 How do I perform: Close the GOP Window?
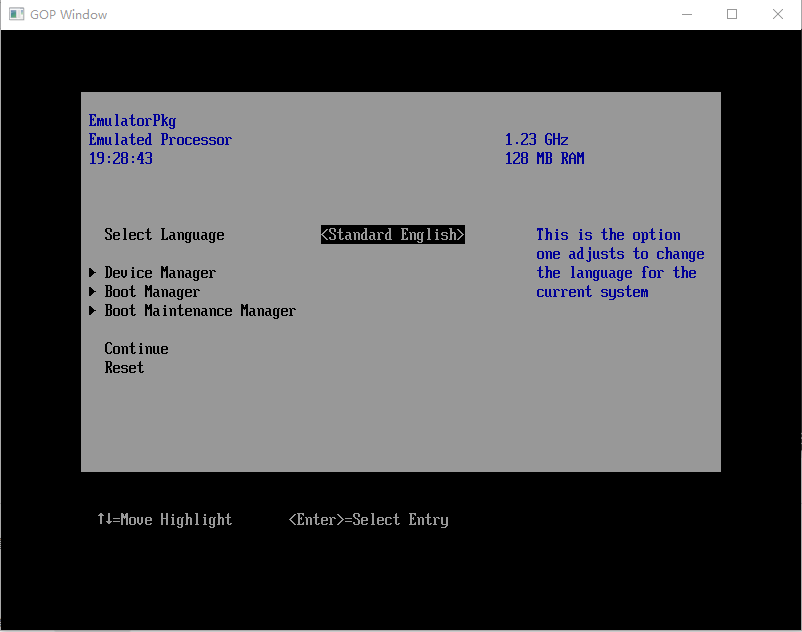777,14
